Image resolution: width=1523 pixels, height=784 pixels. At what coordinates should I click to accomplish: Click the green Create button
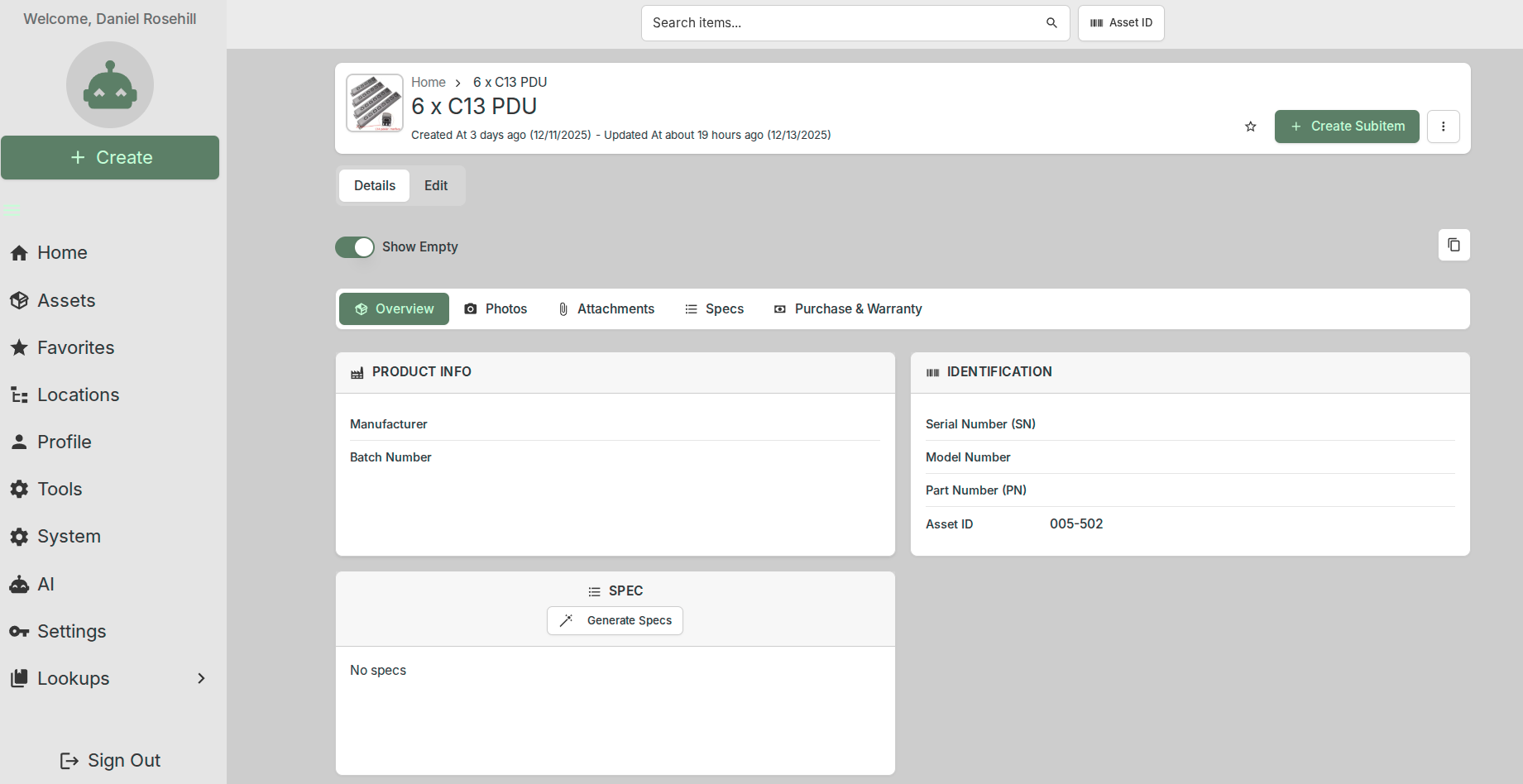110,158
